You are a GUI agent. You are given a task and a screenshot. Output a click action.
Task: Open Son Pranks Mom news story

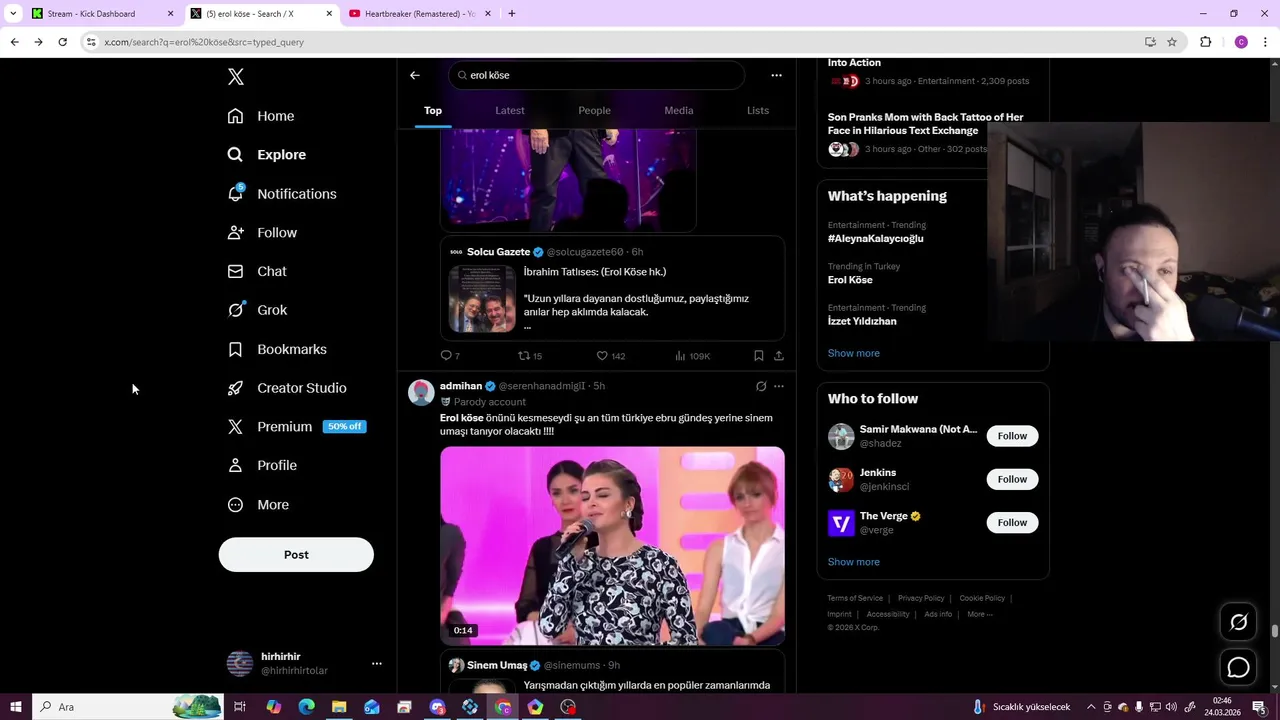pyautogui.click(x=925, y=124)
